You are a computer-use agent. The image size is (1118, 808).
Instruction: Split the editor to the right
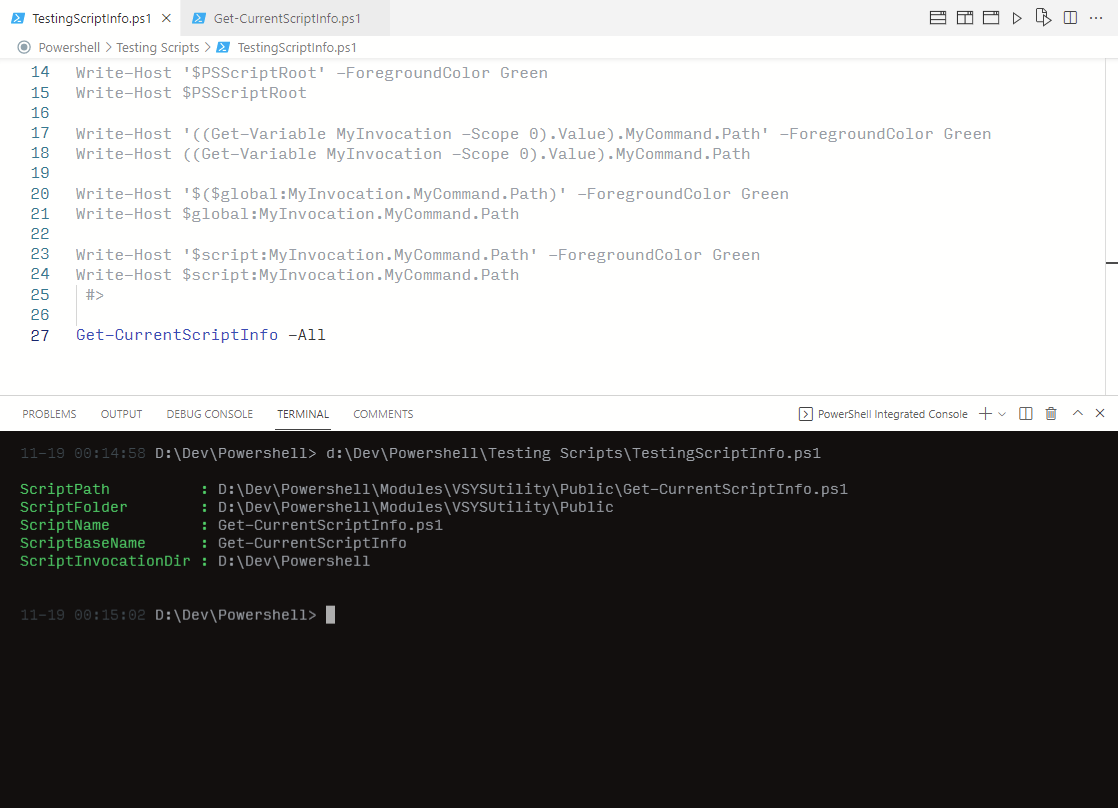1070,18
